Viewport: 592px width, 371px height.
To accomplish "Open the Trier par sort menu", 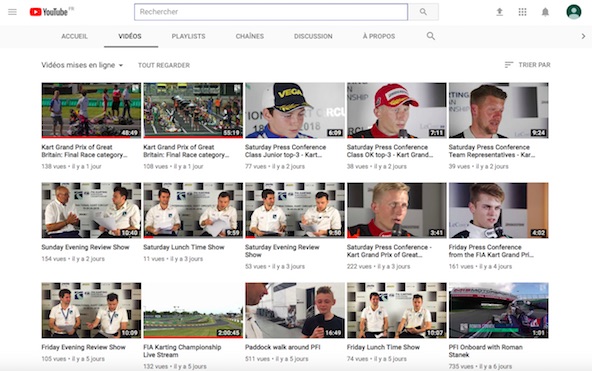I will [527, 65].
